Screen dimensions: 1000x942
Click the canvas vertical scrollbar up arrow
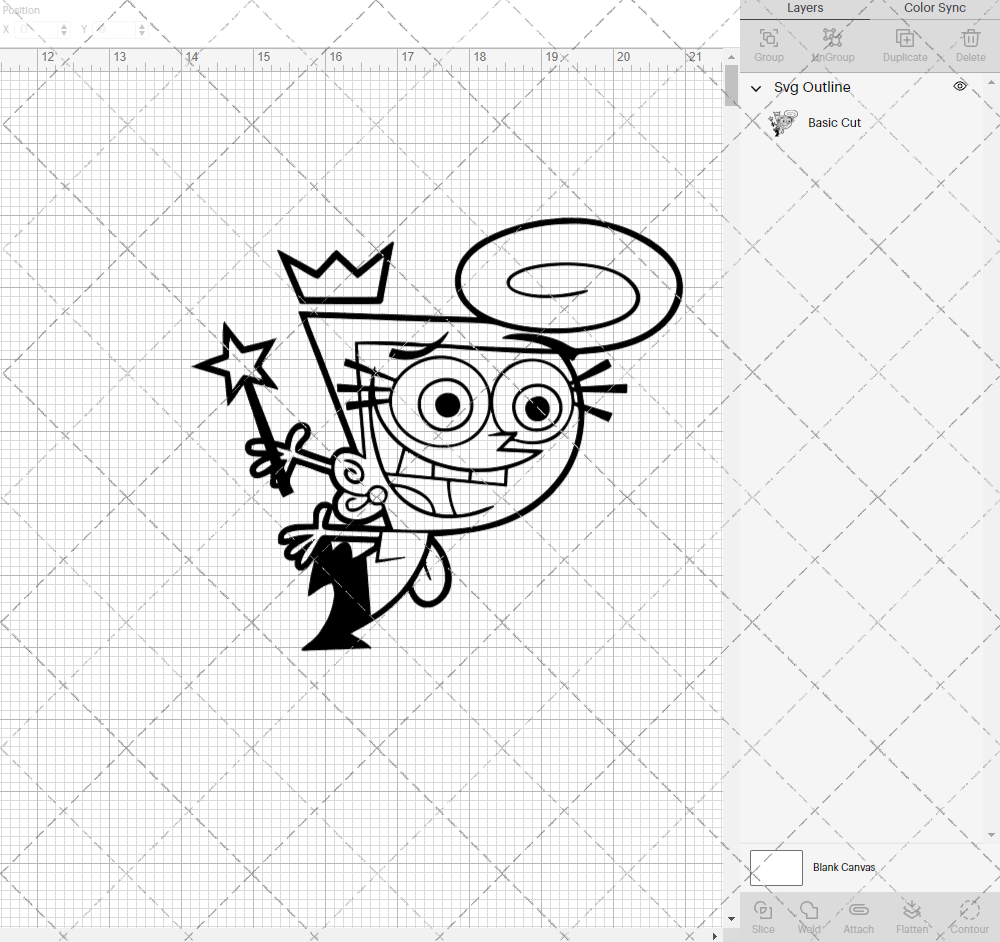(x=731, y=57)
